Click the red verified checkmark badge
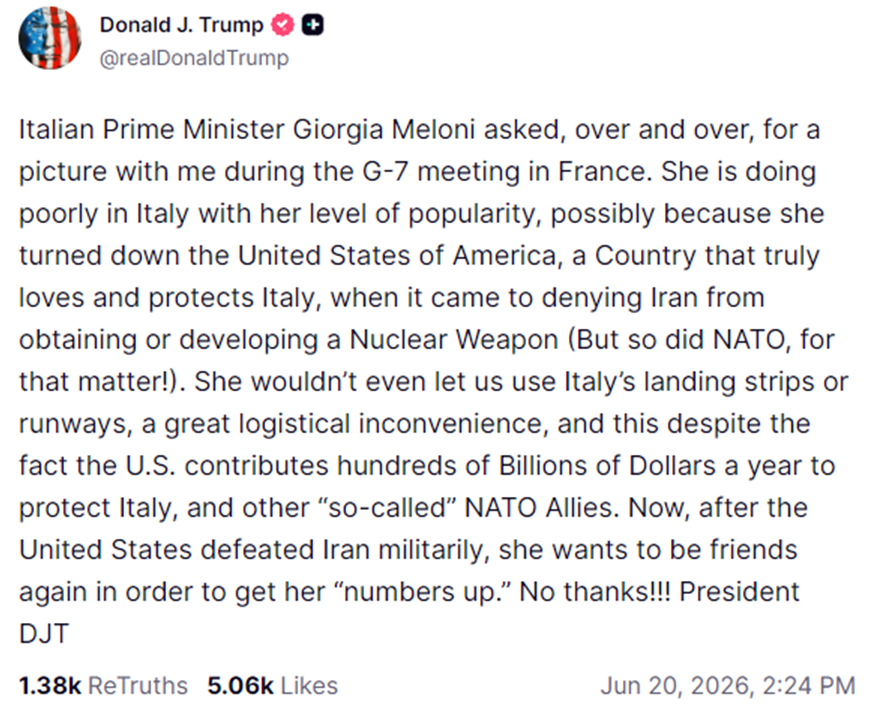 point(282,25)
